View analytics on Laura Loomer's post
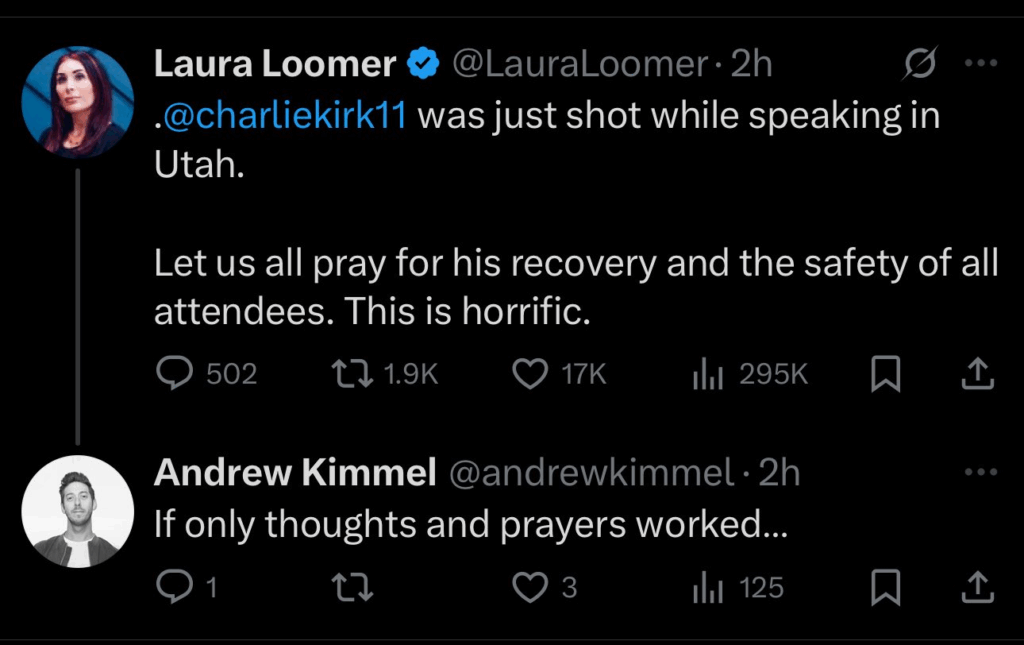Image resolution: width=1024 pixels, height=645 pixels. coord(708,374)
